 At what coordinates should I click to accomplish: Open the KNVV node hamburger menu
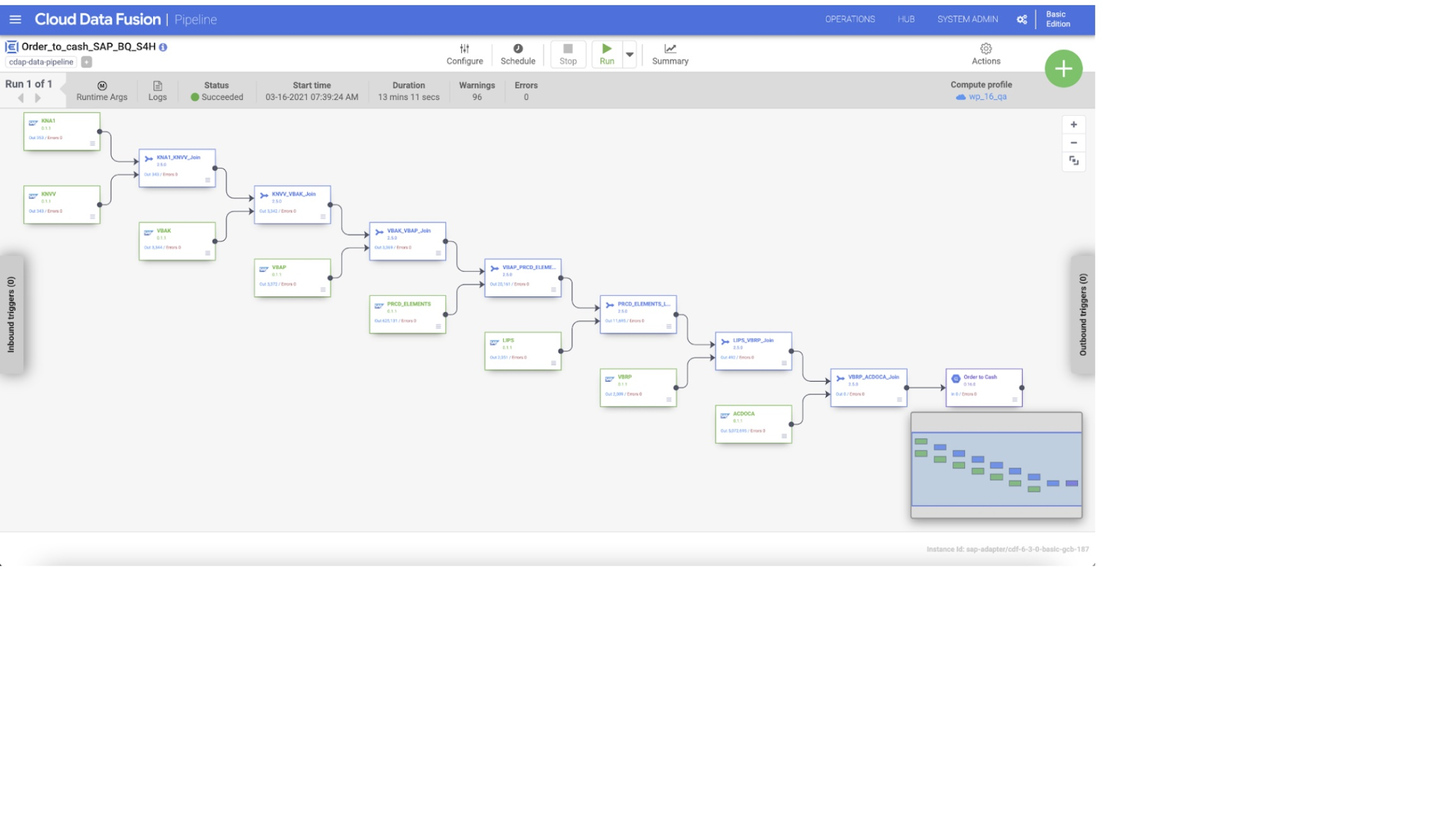click(x=93, y=217)
